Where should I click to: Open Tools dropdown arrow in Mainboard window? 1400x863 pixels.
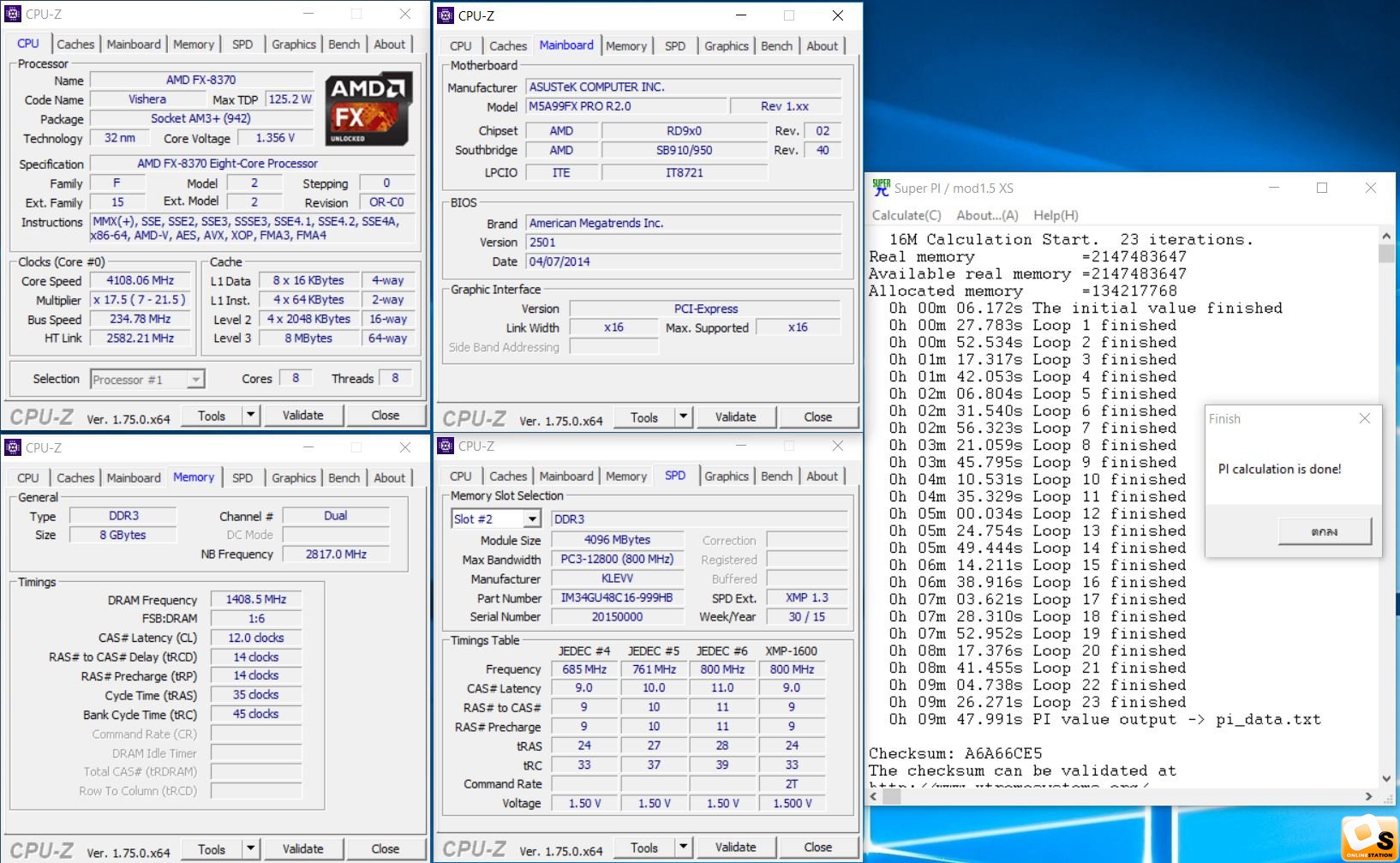pos(683,417)
